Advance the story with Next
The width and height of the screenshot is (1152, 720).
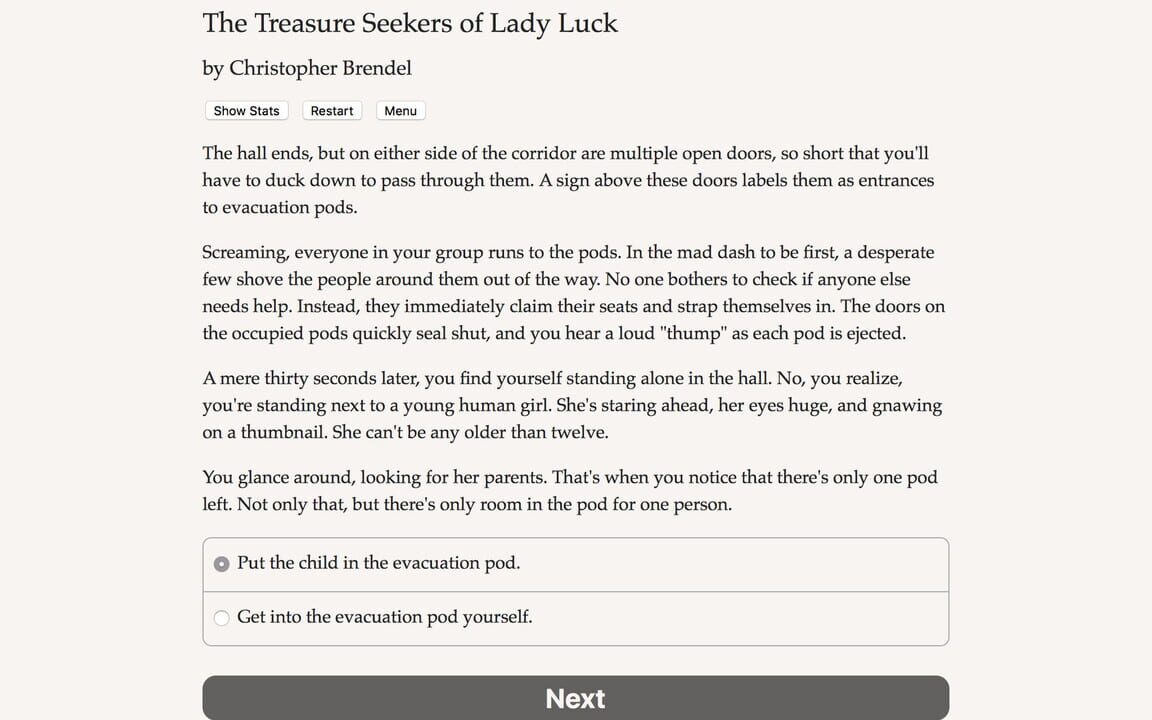click(x=575, y=698)
